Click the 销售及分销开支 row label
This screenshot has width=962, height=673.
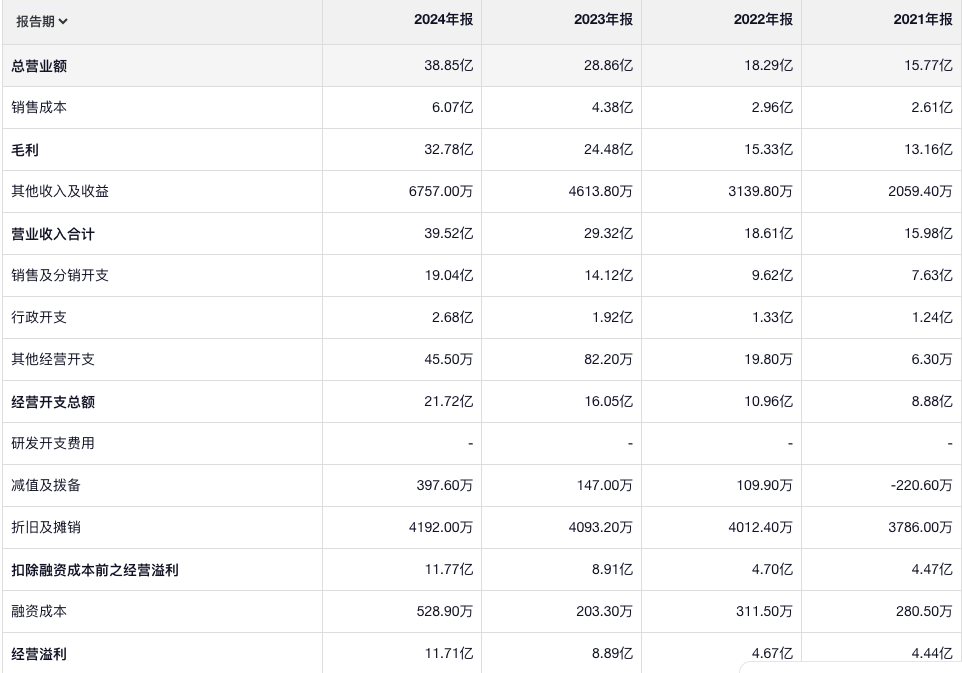[60, 275]
